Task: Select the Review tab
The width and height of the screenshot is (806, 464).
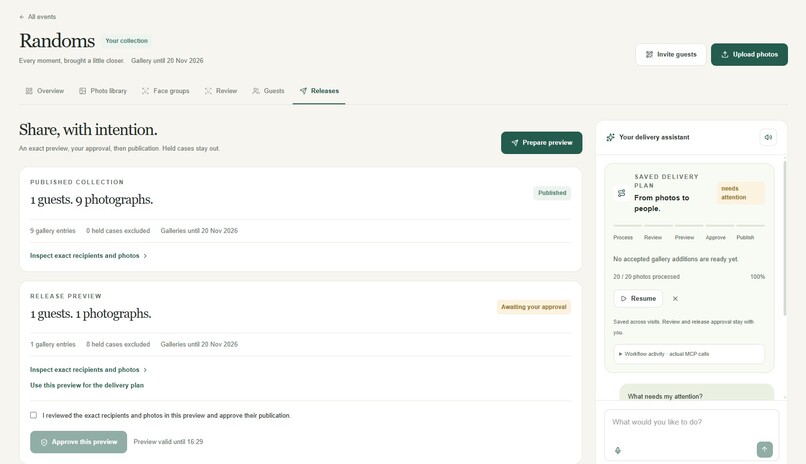Action: pos(221,91)
